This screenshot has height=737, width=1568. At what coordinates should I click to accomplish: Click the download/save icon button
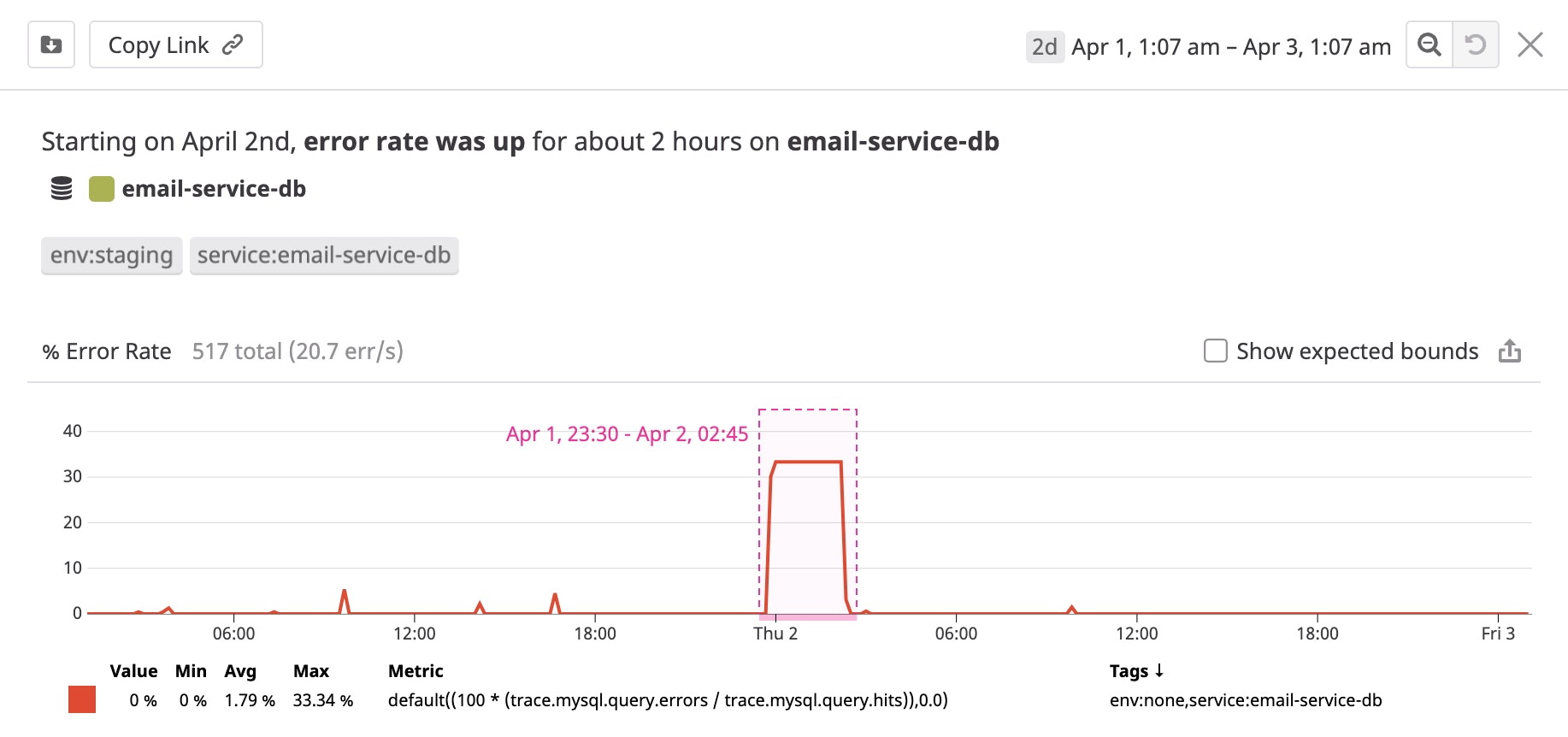[x=51, y=45]
